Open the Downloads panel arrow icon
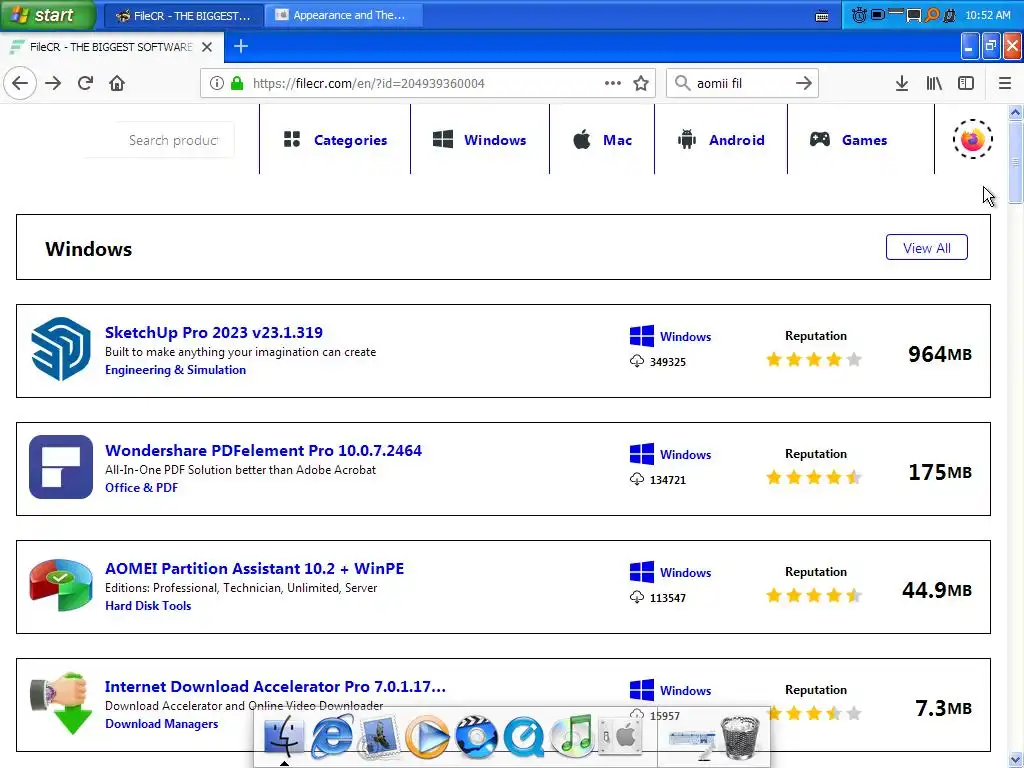 (902, 83)
